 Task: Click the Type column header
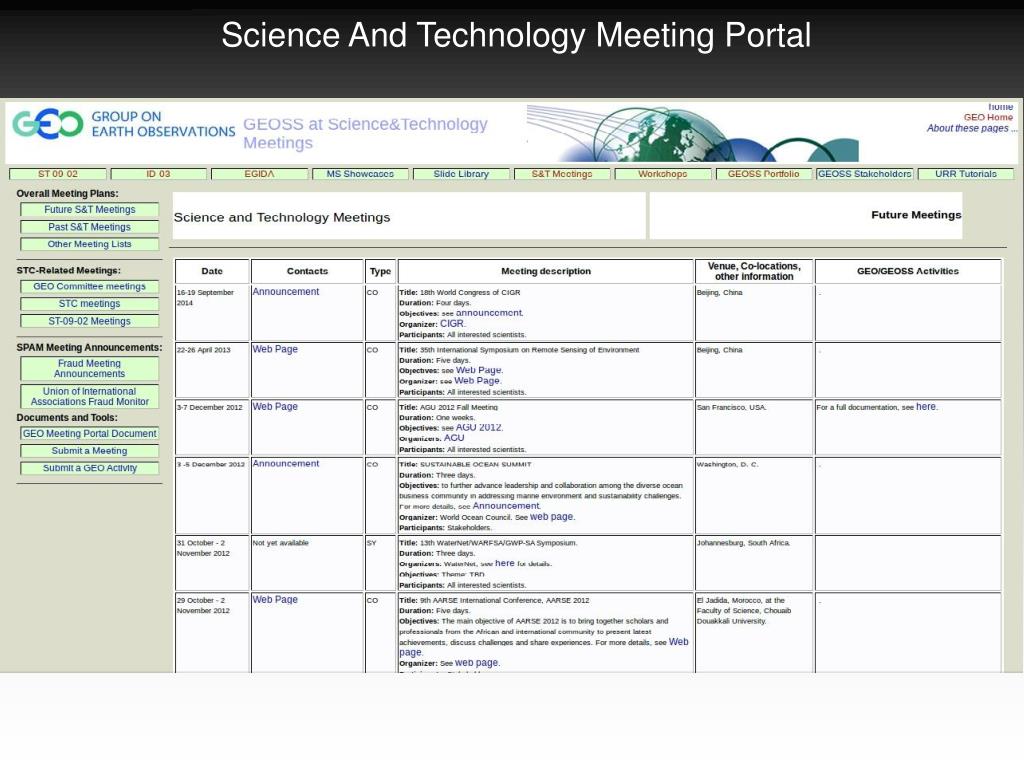[x=380, y=271]
